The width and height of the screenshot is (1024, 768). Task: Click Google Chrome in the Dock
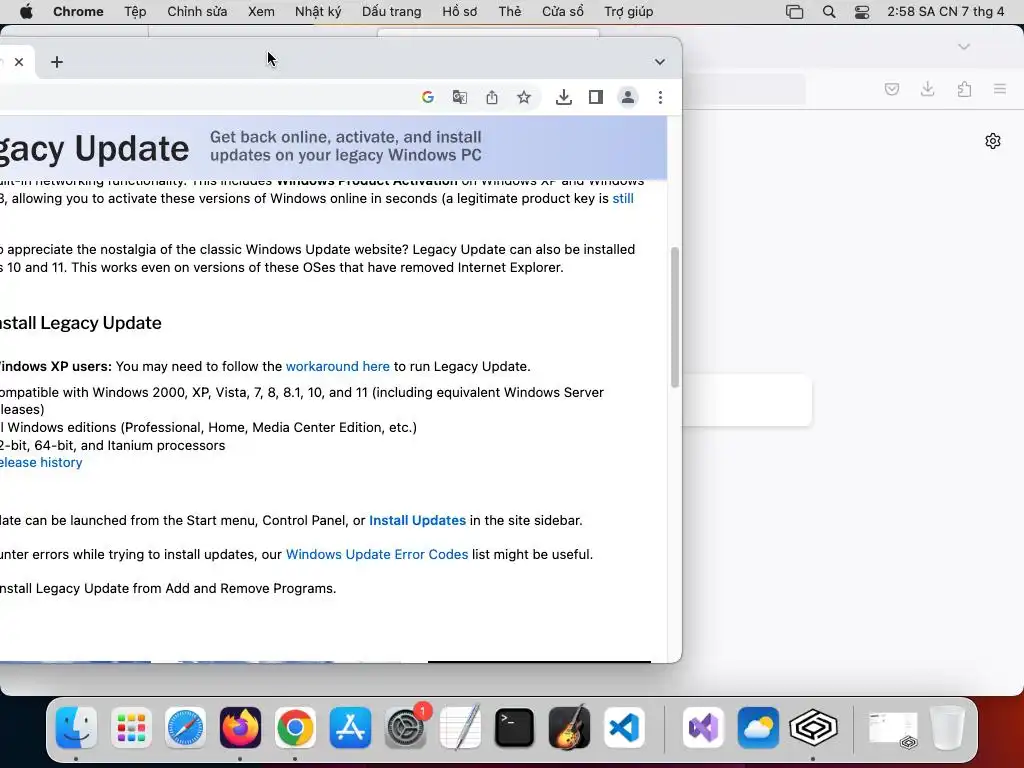(295, 728)
